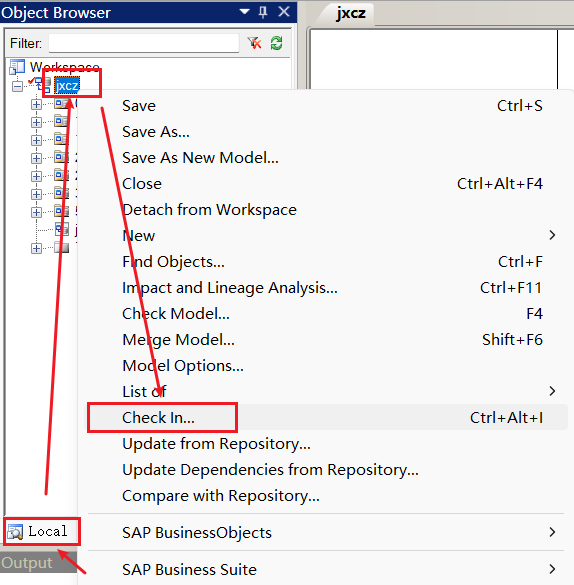Click into the Filter text field

point(144,43)
